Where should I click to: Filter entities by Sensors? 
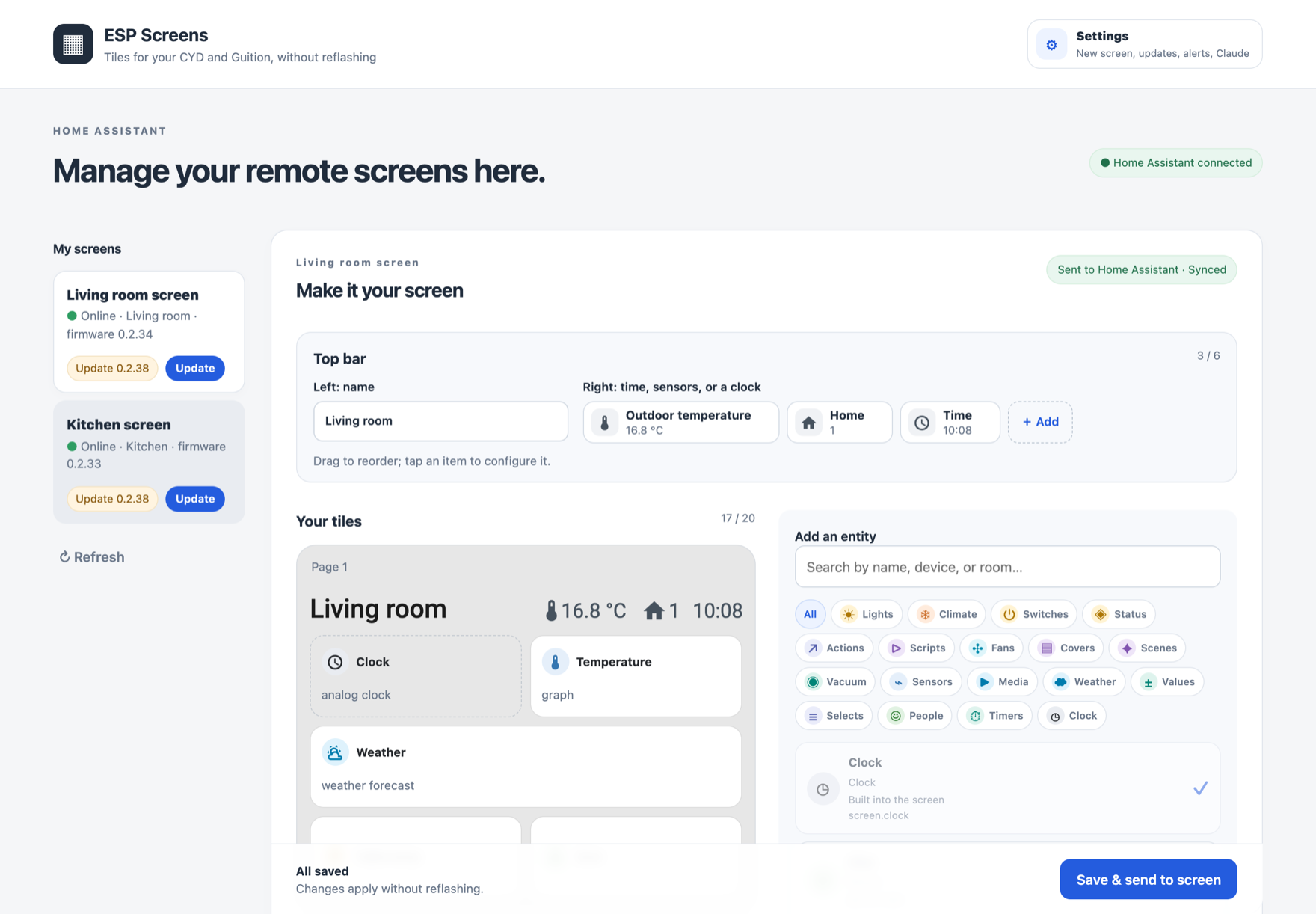pos(921,681)
